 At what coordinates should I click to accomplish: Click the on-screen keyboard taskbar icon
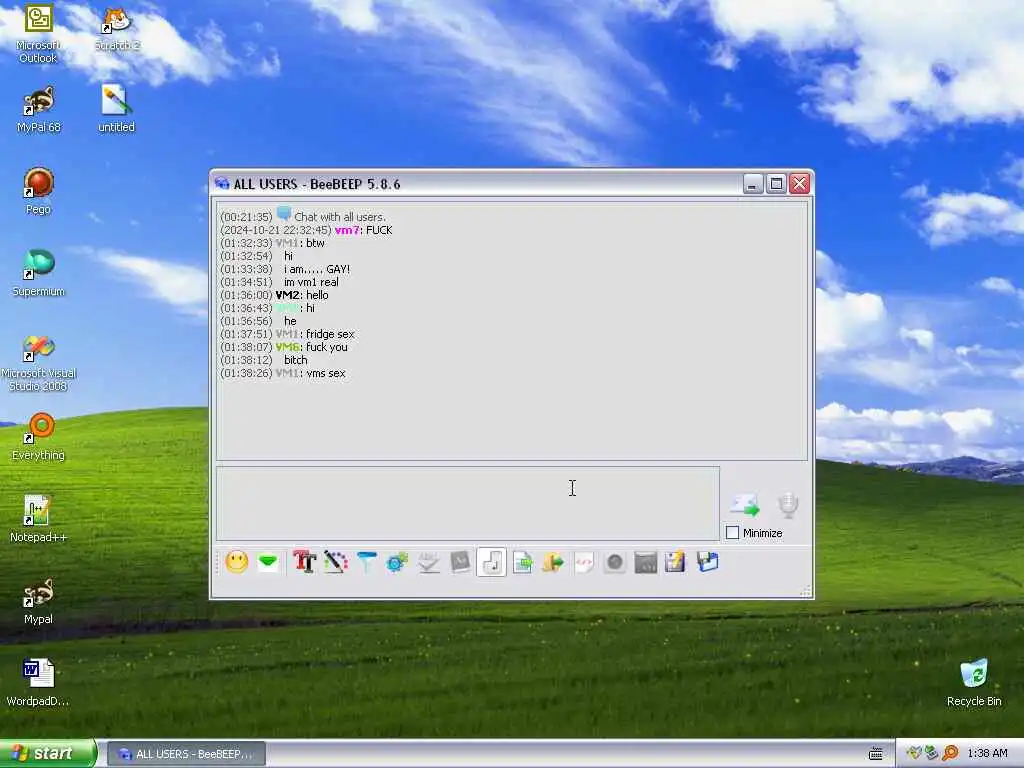[876, 754]
